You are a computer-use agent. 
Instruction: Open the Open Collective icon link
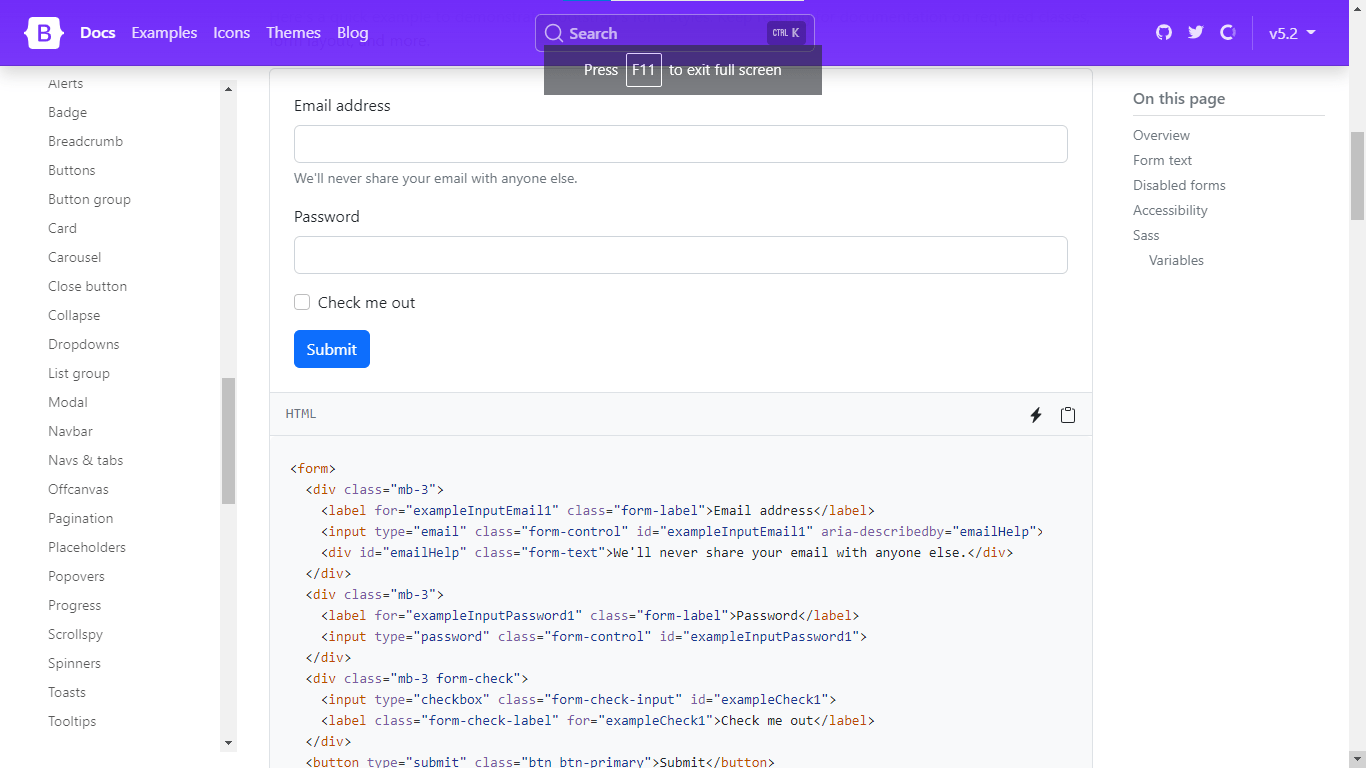tap(1228, 33)
